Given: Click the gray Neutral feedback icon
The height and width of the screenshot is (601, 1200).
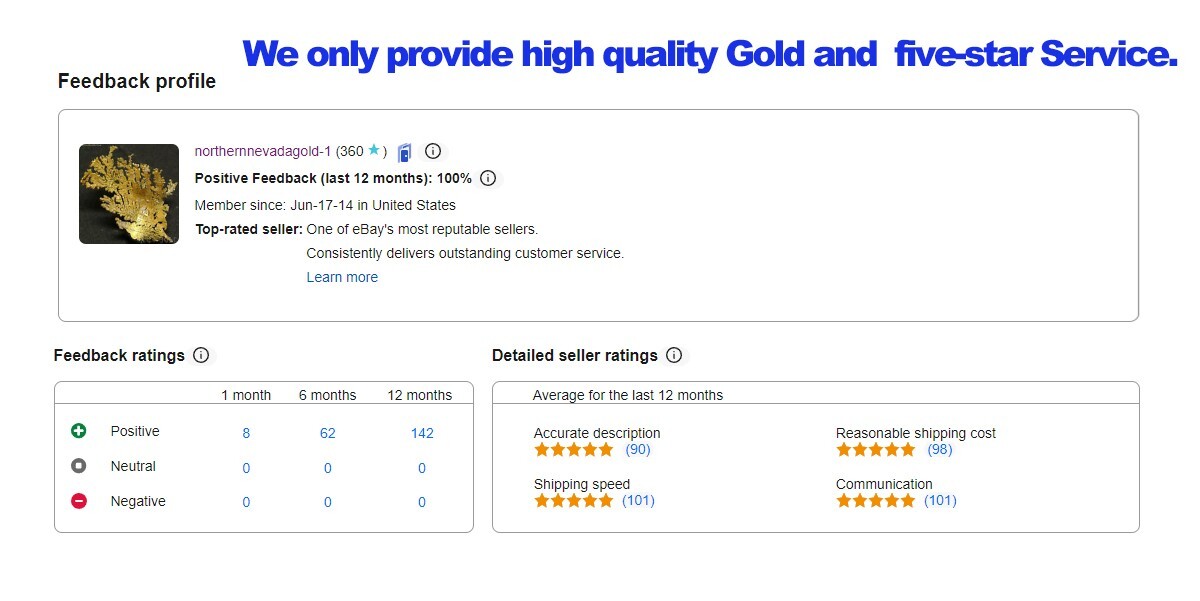Looking at the screenshot, I should (x=82, y=466).
